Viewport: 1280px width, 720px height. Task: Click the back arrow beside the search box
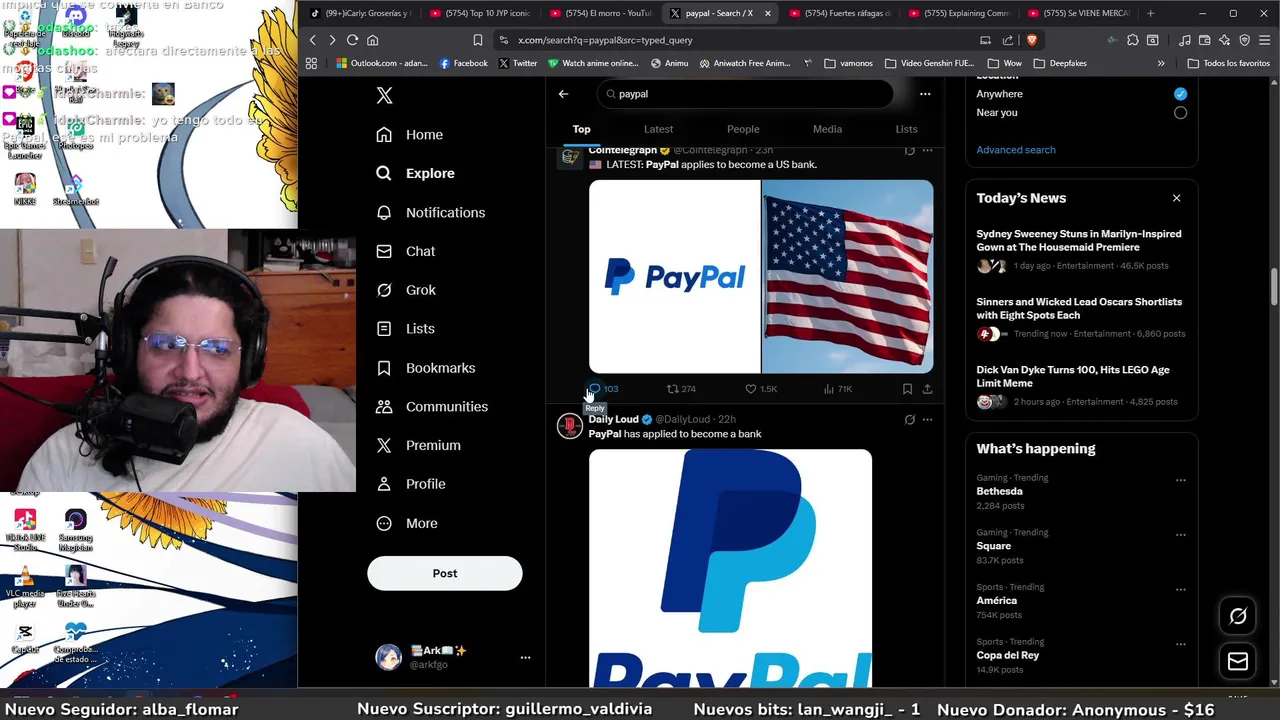(x=563, y=94)
